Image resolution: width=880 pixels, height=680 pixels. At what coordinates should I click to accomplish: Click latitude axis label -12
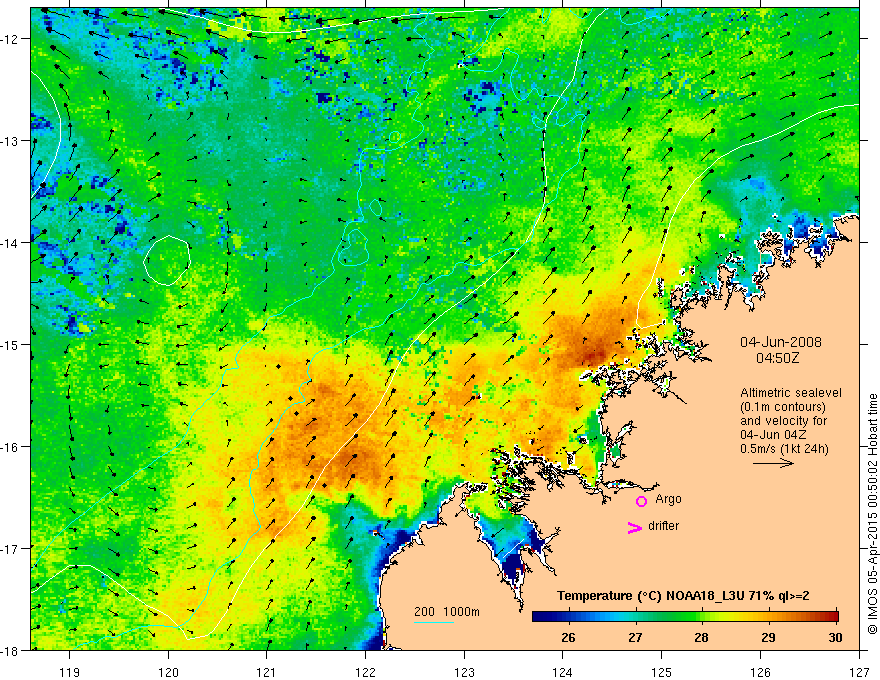coord(11,39)
